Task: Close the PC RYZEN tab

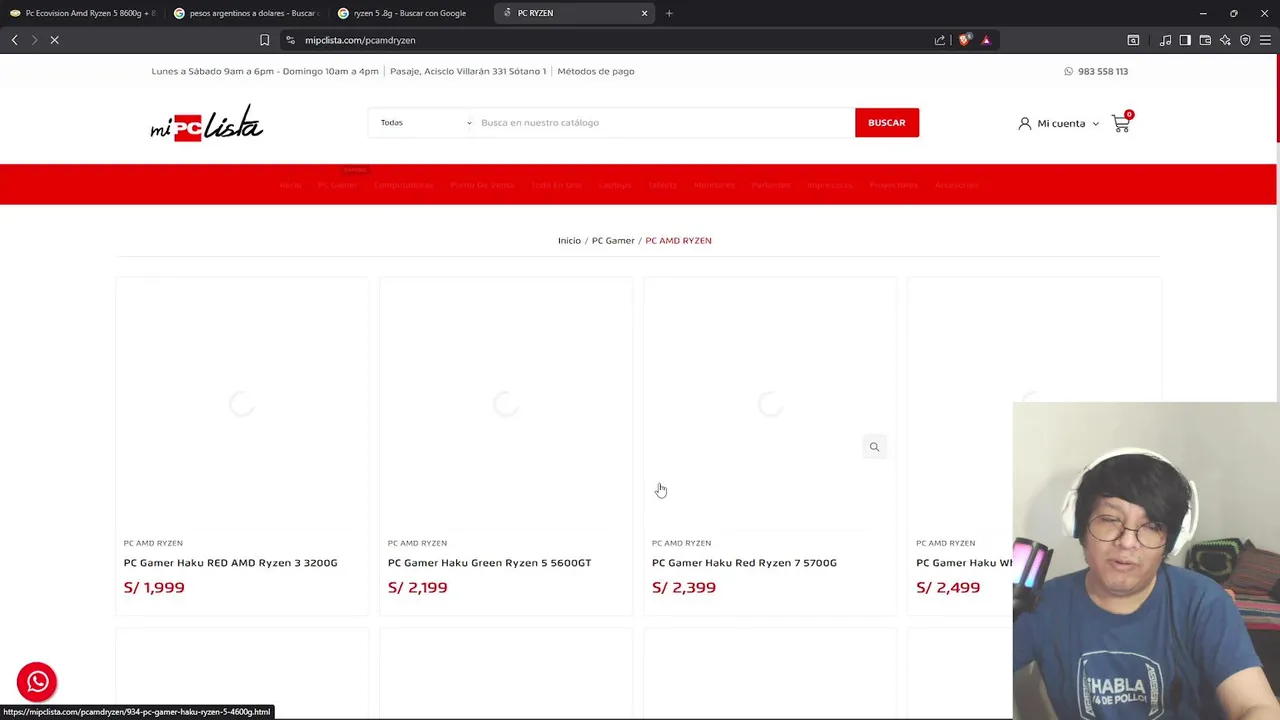Action: pyautogui.click(x=644, y=13)
